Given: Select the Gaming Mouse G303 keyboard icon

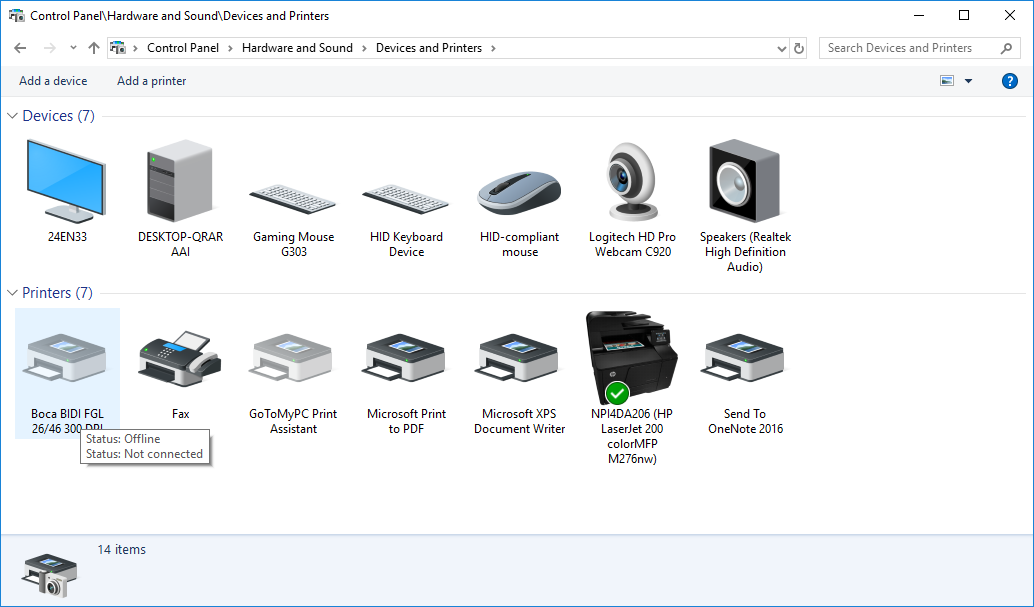Looking at the screenshot, I should pos(293,199).
